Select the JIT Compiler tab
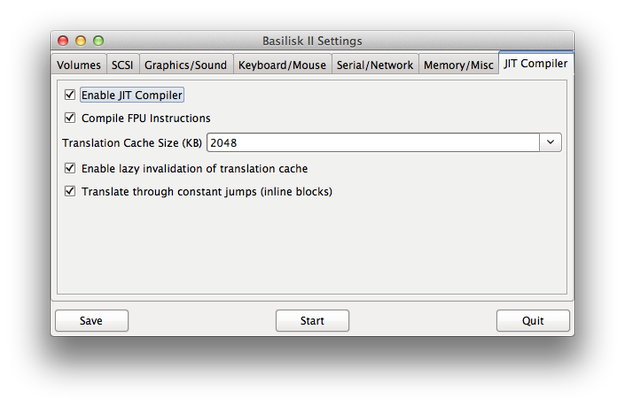Image resolution: width=625 pixels, height=406 pixels. pyautogui.click(x=536, y=63)
